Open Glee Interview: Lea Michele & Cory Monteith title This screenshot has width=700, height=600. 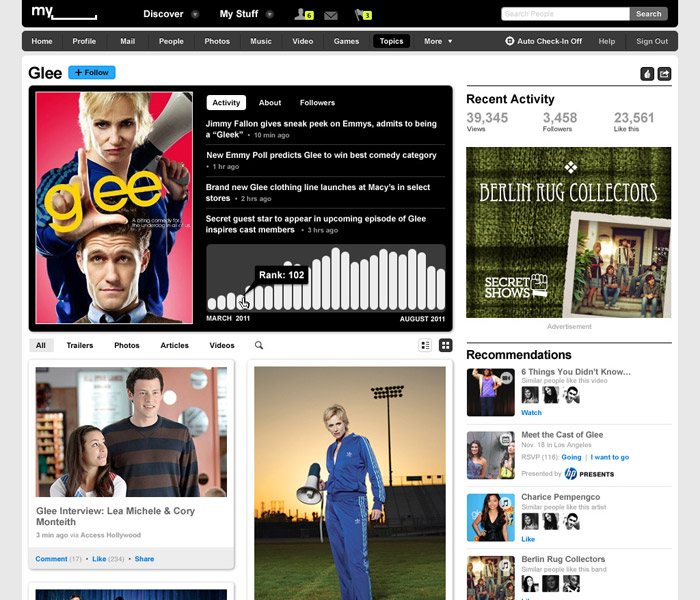pyautogui.click(x=115, y=516)
